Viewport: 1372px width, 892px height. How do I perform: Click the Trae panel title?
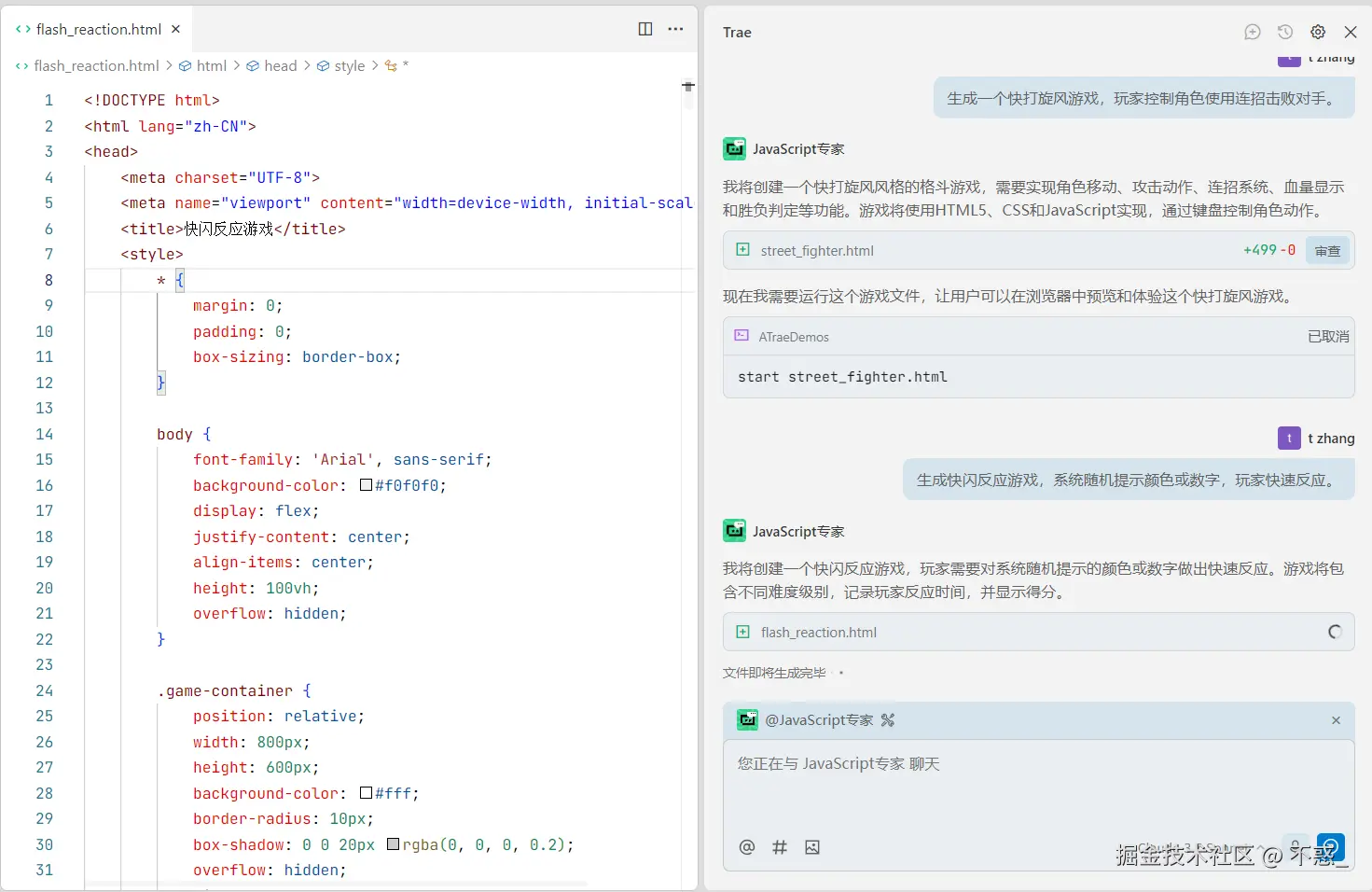pos(737,32)
